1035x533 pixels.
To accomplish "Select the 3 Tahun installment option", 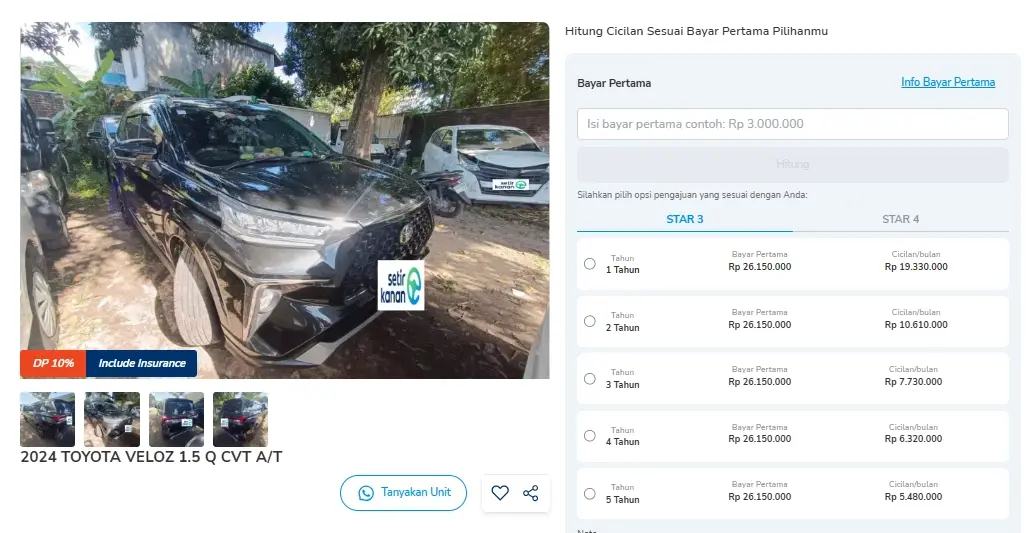I will [590, 379].
